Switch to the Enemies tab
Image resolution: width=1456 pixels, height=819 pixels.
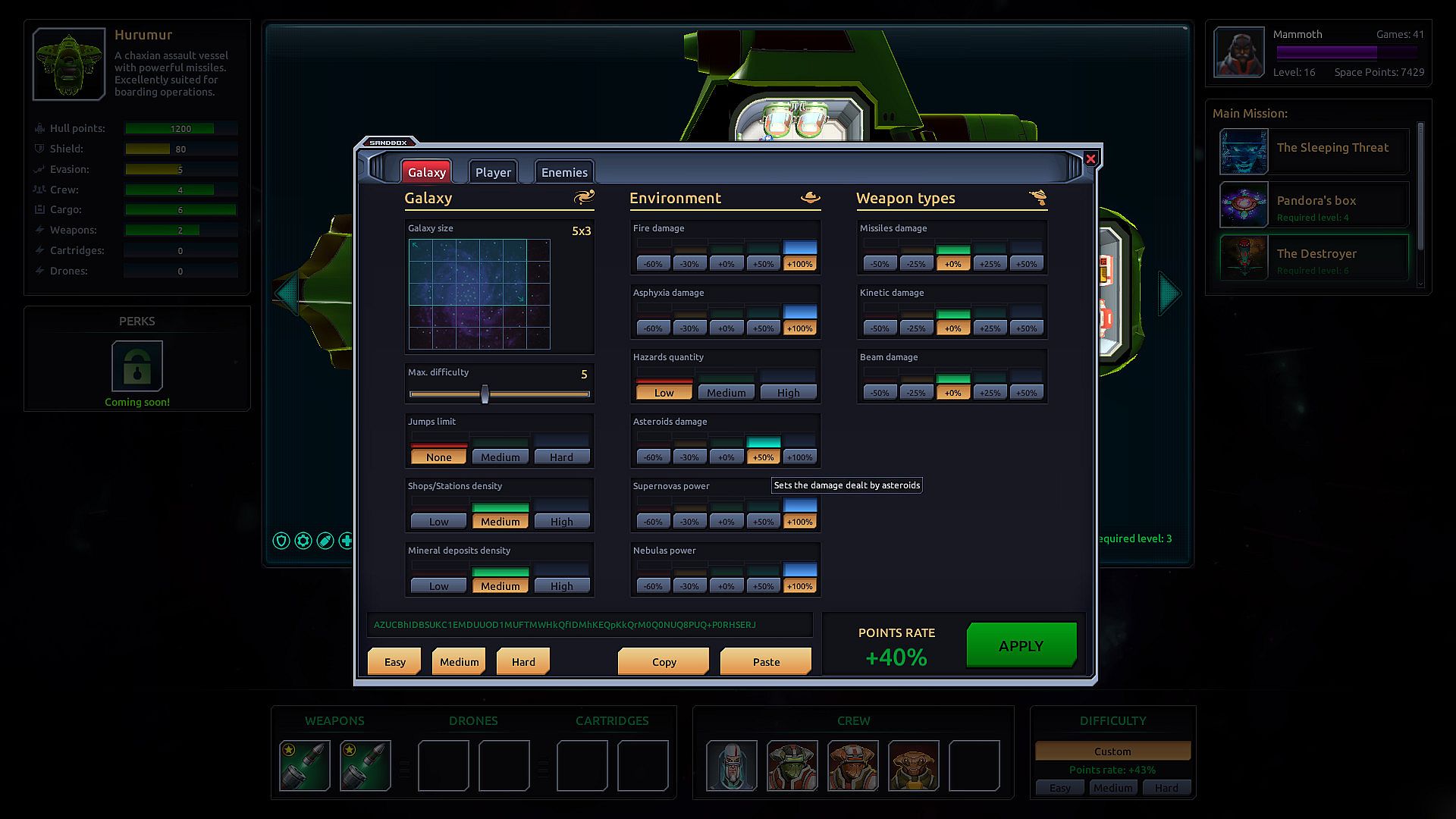(564, 172)
